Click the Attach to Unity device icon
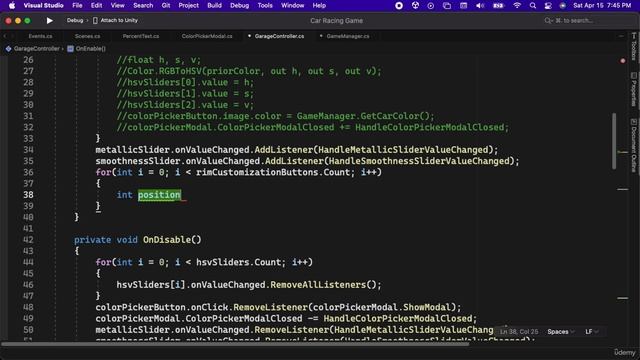This screenshot has height=360, width=640. pyautogui.click(x=95, y=20)
